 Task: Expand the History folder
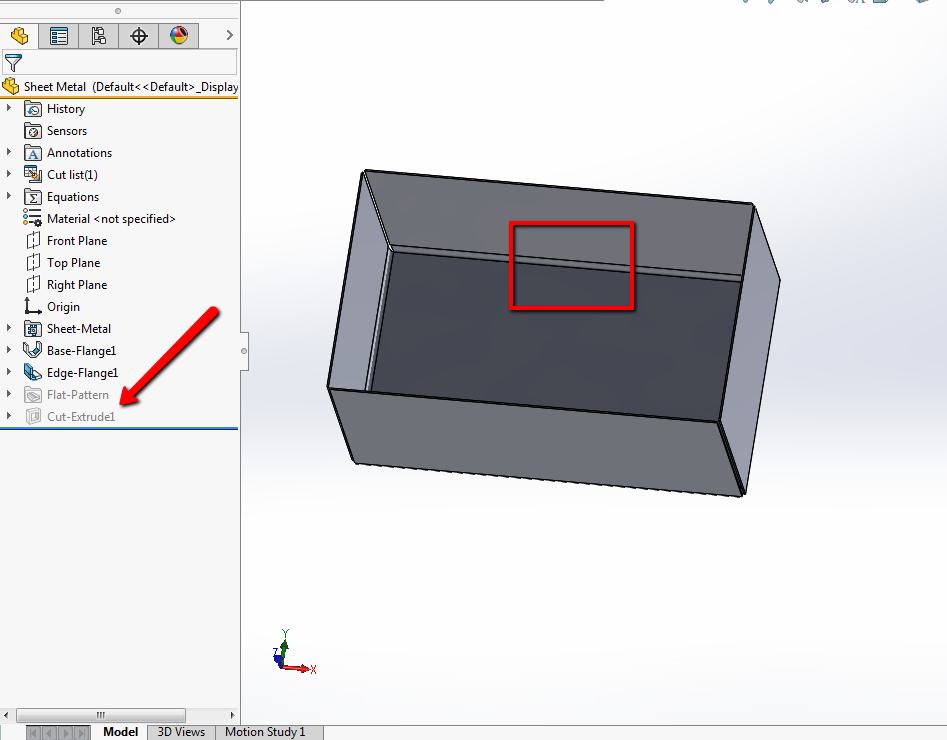tap(8, 109)
